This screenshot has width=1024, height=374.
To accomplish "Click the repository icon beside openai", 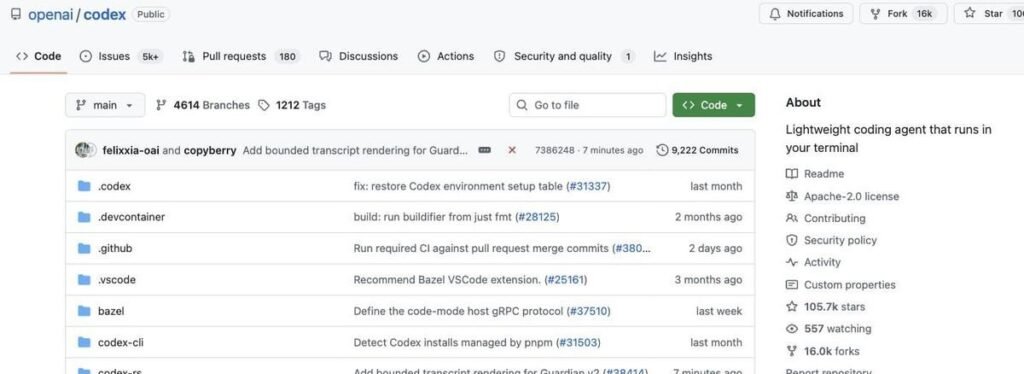I will pyautogui.click(x=16, y=14).
